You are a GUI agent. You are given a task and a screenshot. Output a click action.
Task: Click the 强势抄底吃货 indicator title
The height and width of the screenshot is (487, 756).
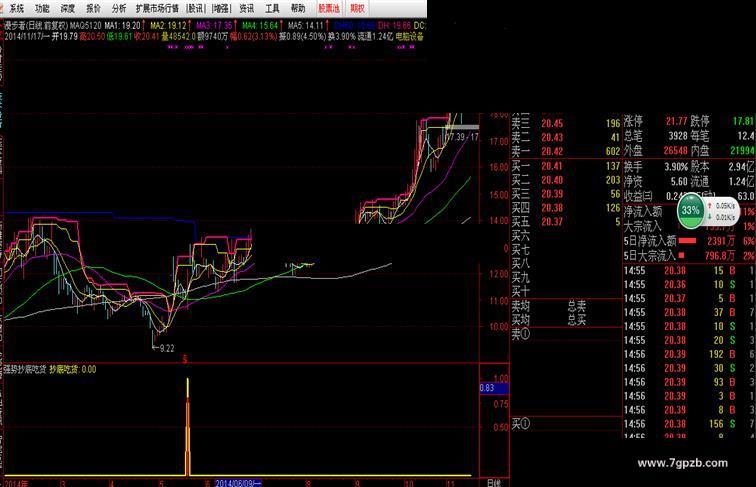click(25, 369)
